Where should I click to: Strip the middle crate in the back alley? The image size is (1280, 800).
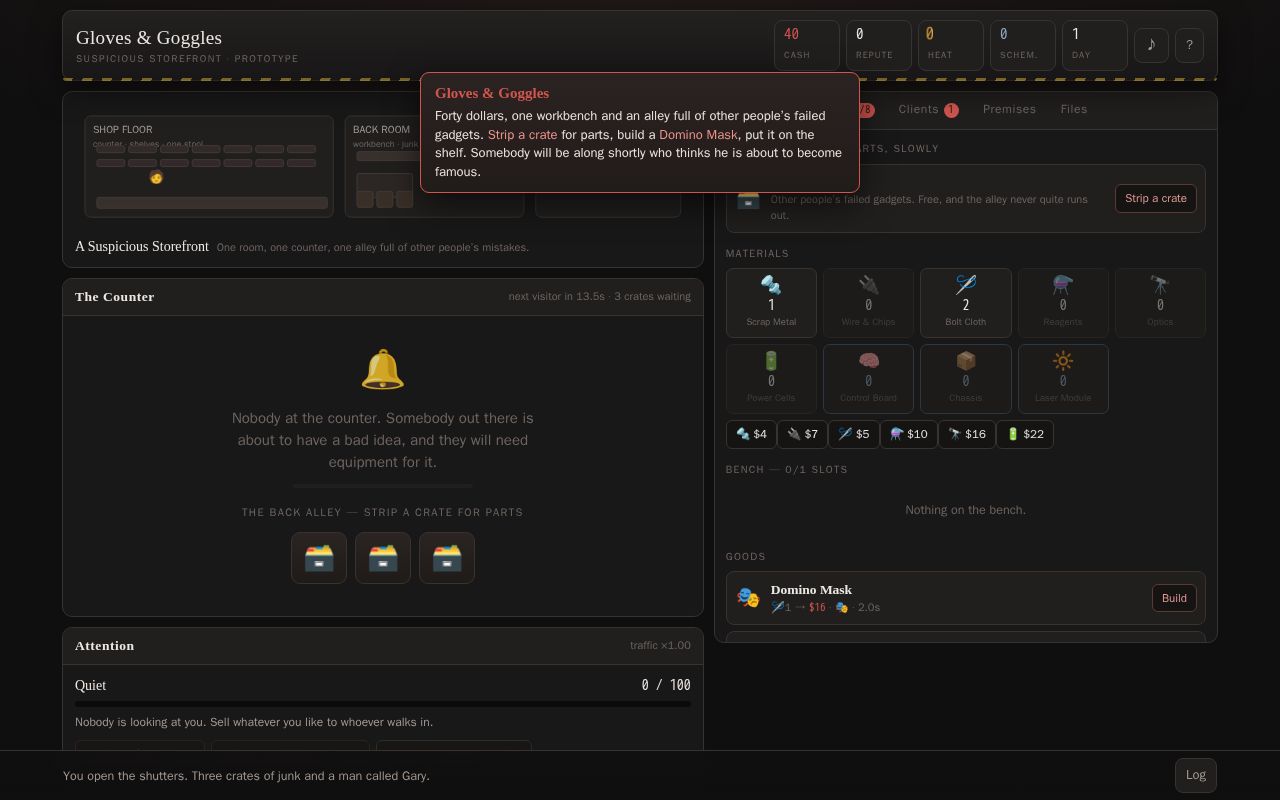tap(383, 558)
